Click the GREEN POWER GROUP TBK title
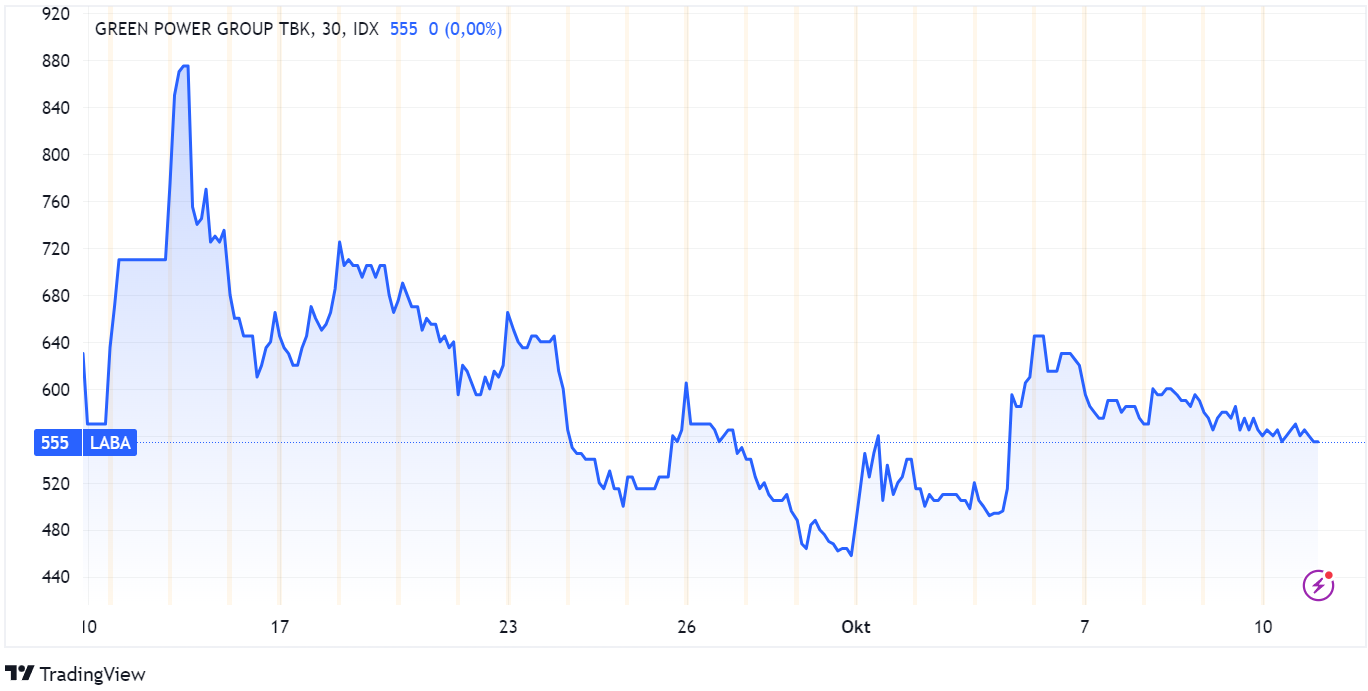The image size is (1368, 691). coord(201,29)
